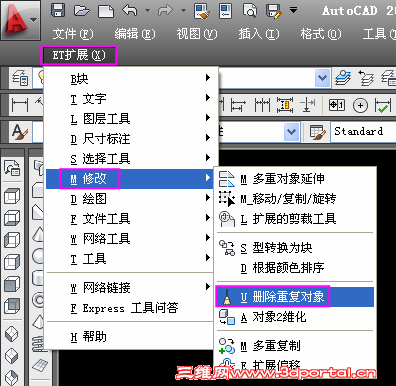The width and height of the screenshot is (396, 386).
Task: Select A 对象2维化 command
Action: [295, 317]
